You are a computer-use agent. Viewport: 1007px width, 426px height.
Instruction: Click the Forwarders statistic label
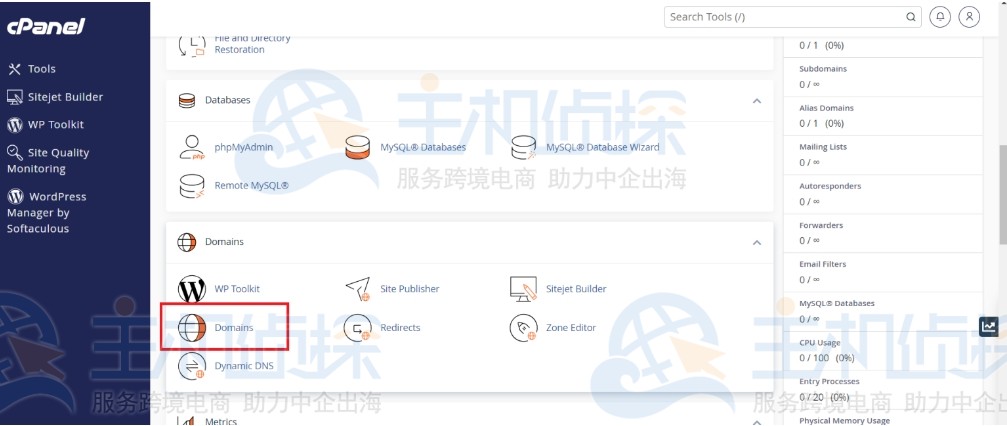point(821,226)
